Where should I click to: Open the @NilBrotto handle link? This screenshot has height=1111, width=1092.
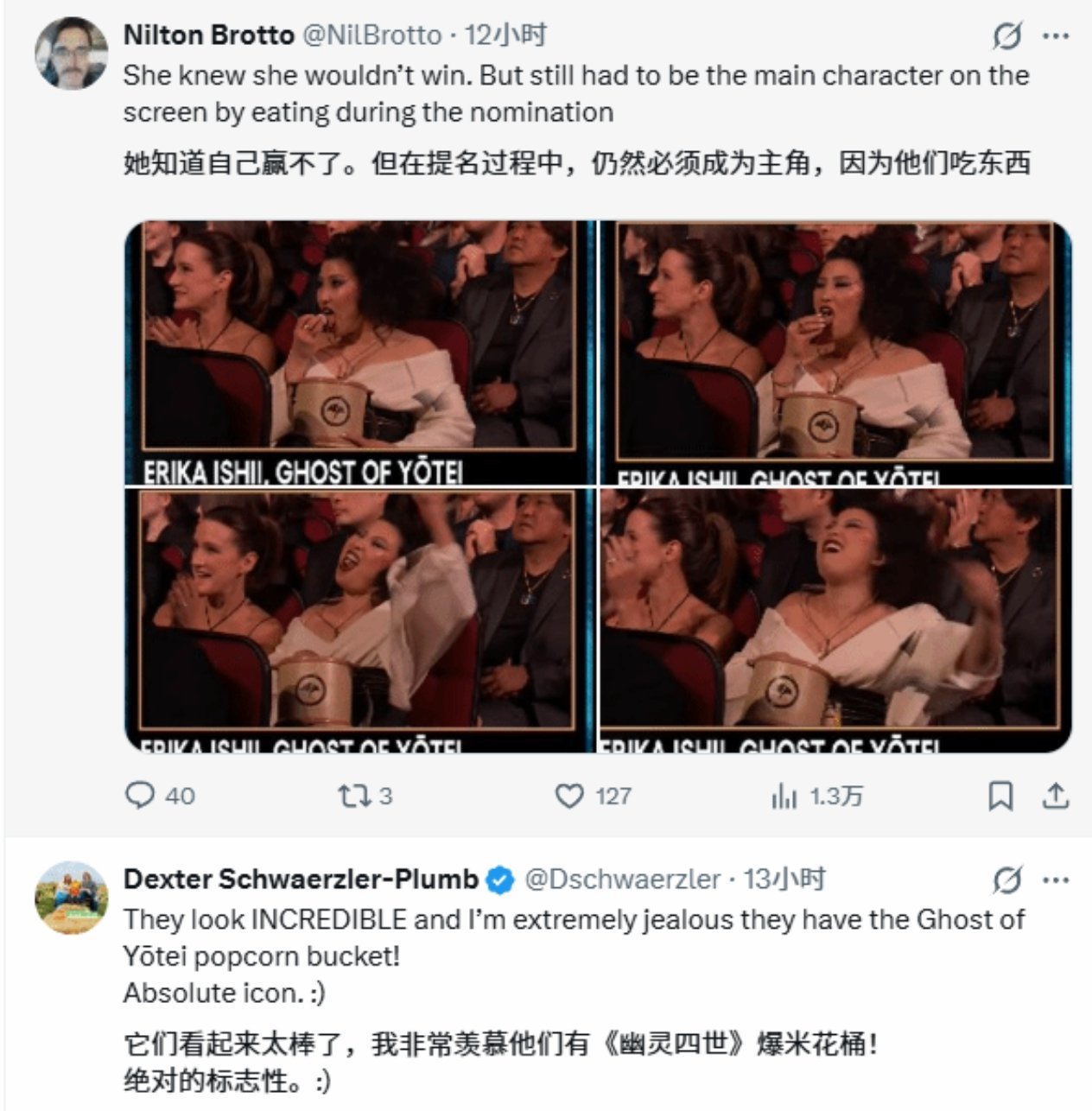371,35
